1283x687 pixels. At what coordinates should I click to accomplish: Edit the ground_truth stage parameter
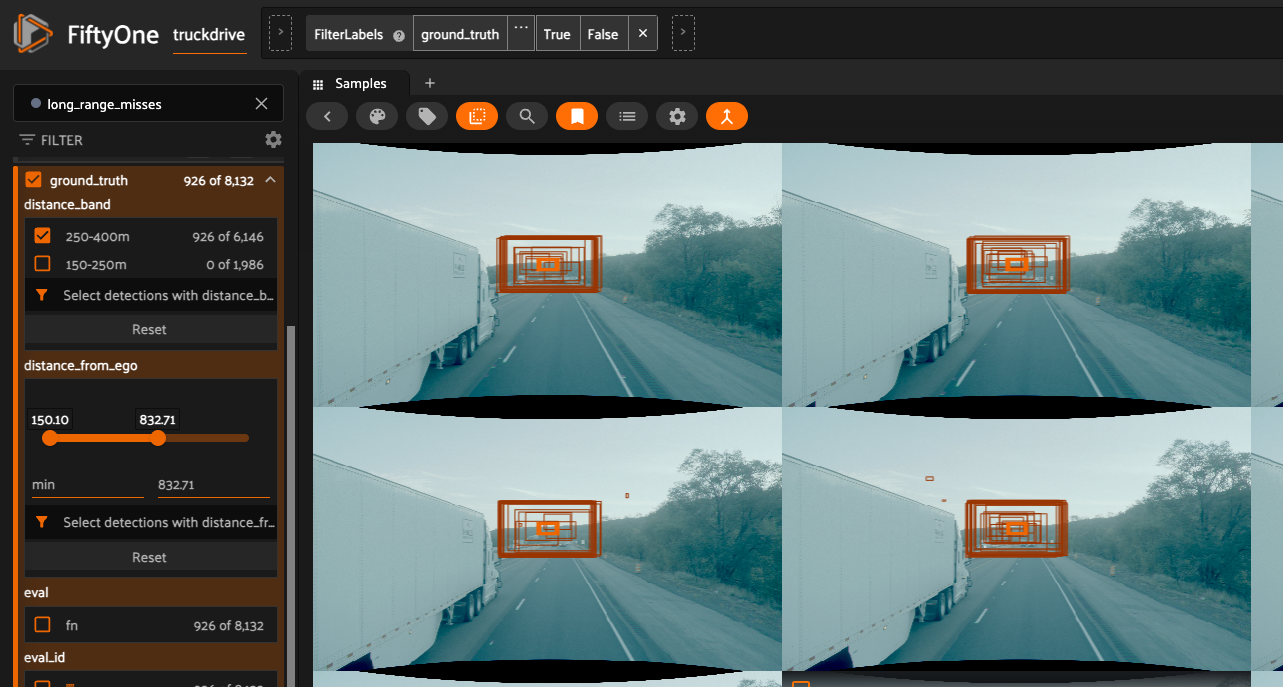pos(460,34)
